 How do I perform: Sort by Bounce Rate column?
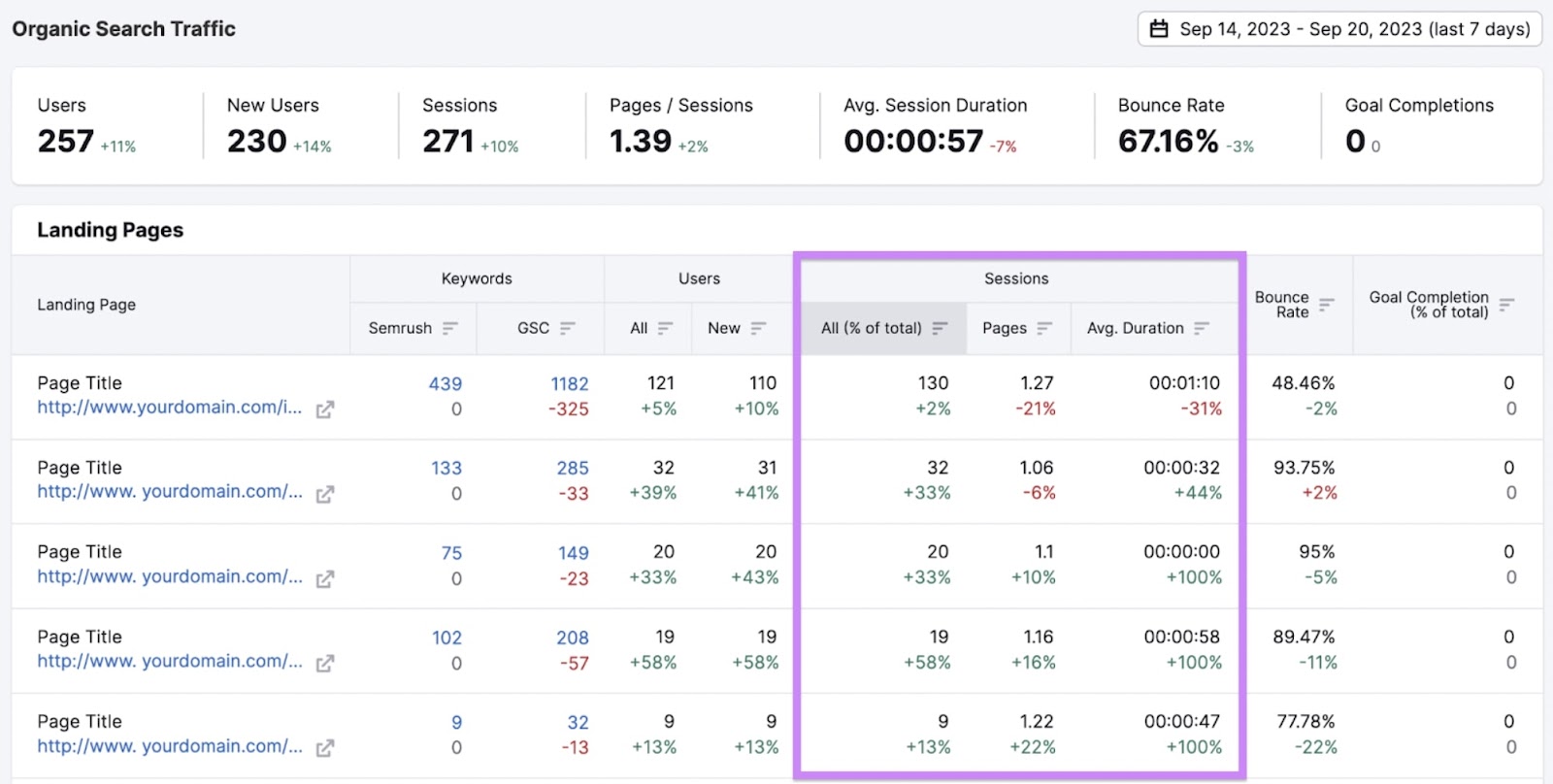pos(1327,305)
